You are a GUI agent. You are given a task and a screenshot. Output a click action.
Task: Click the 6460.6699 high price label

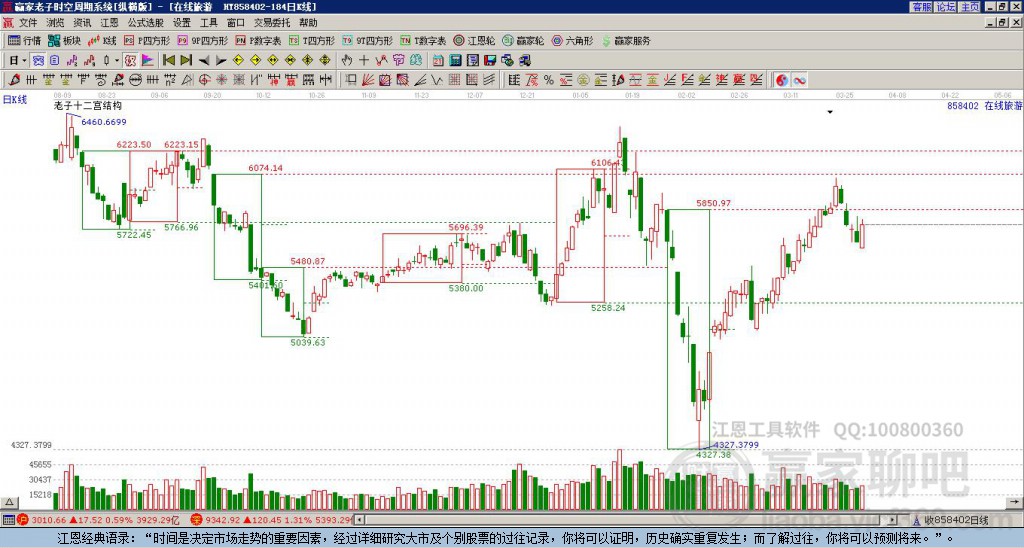104,122
